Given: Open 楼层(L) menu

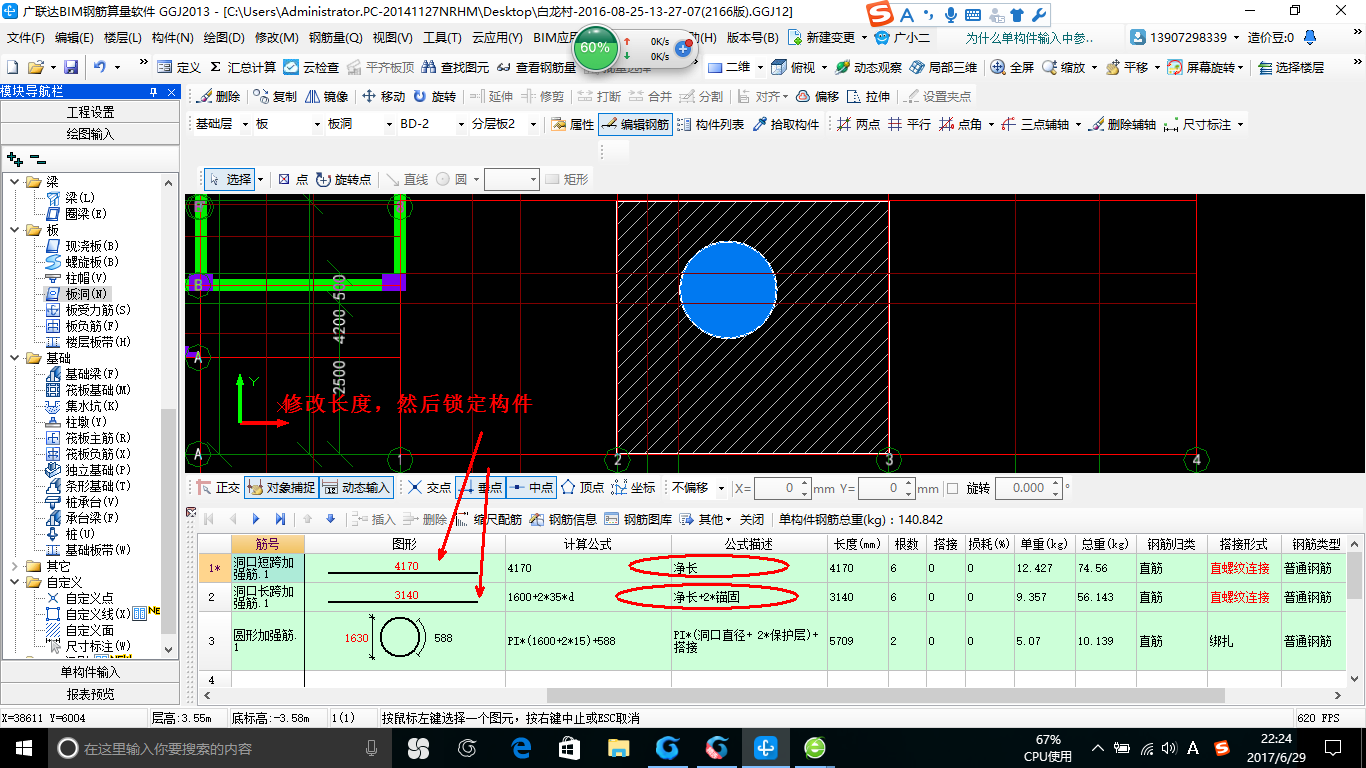Looking at the screenshot, I should coord(123,38).
